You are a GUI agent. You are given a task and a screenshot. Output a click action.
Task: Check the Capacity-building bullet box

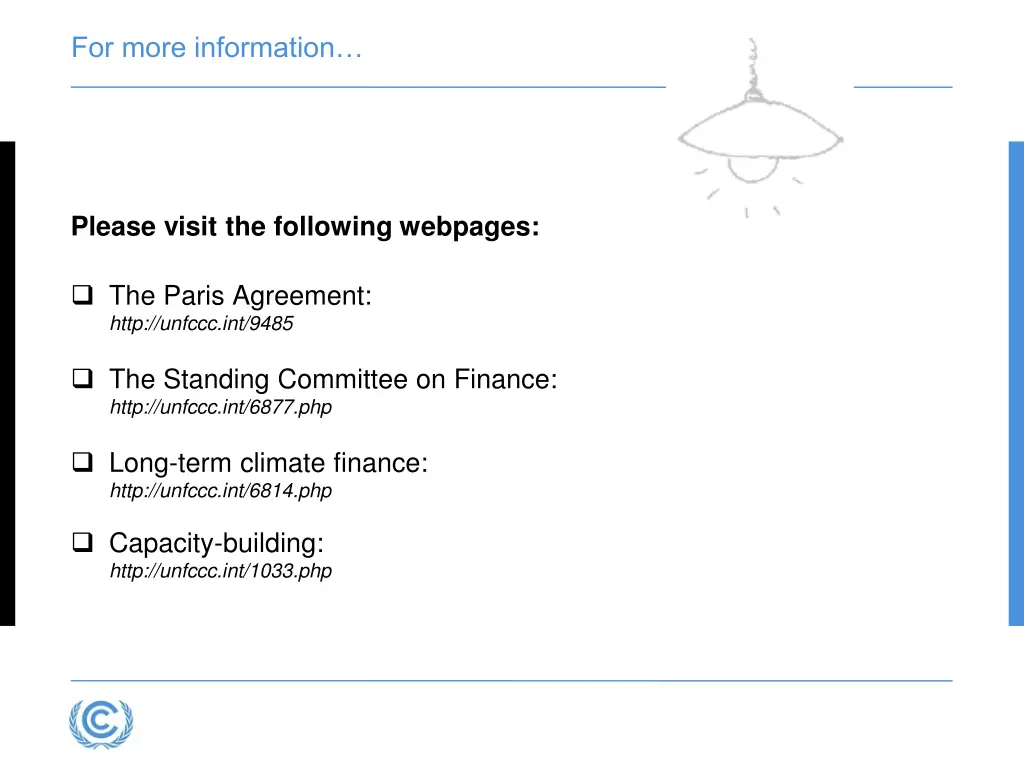point(82,543)
